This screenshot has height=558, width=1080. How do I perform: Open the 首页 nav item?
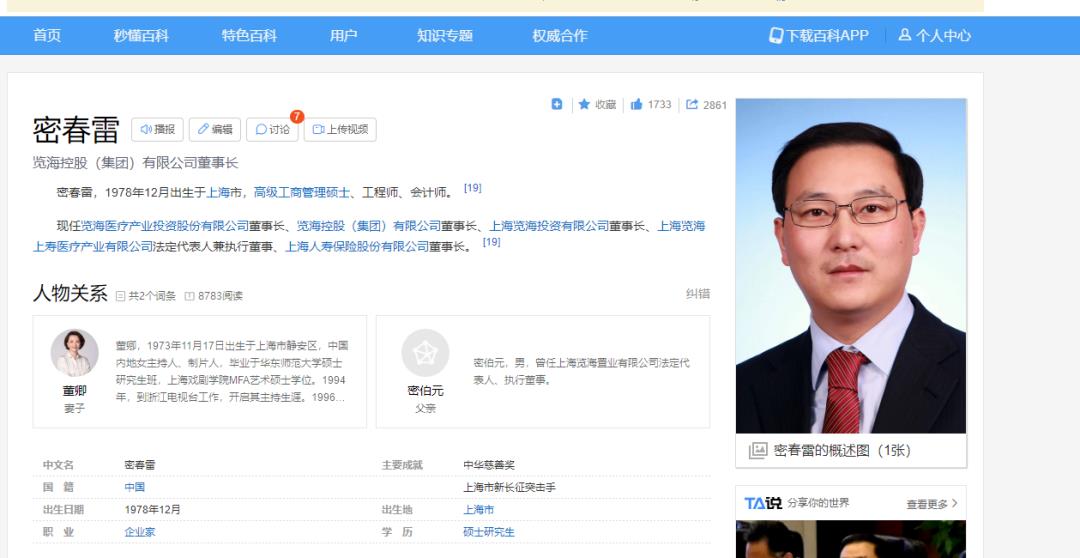point(47,36)
